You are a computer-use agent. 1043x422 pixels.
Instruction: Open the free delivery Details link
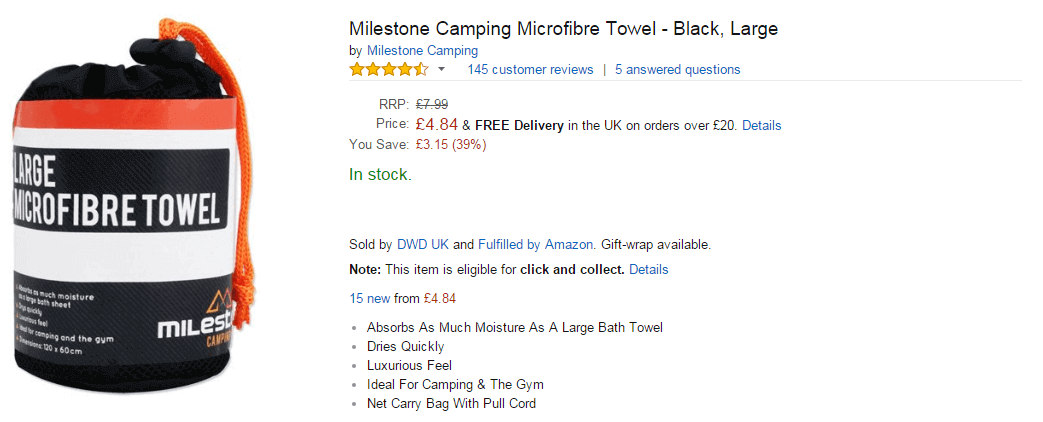coord(762,125)
